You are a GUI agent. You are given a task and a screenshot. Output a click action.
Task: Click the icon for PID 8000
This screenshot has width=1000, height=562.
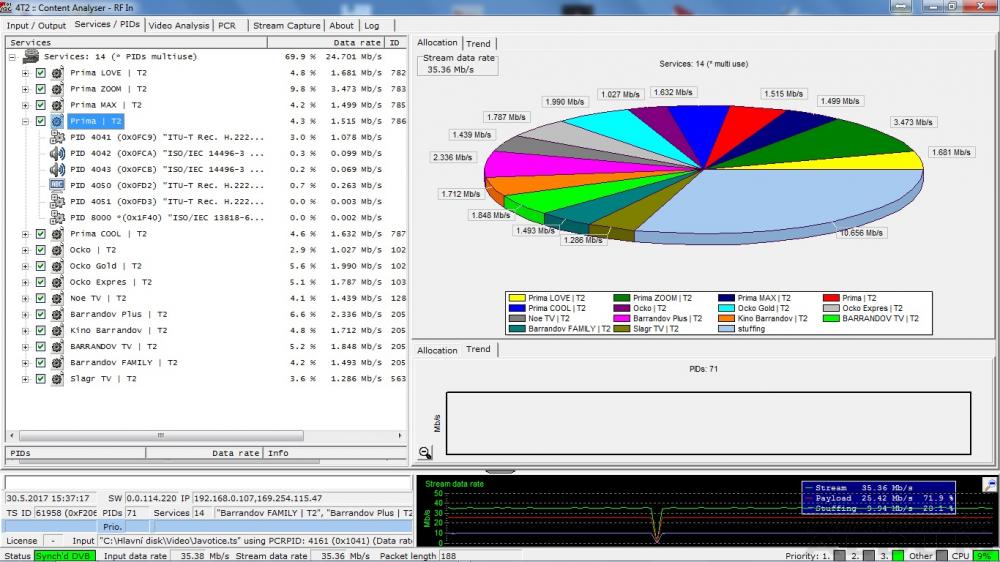click(57, 218)
